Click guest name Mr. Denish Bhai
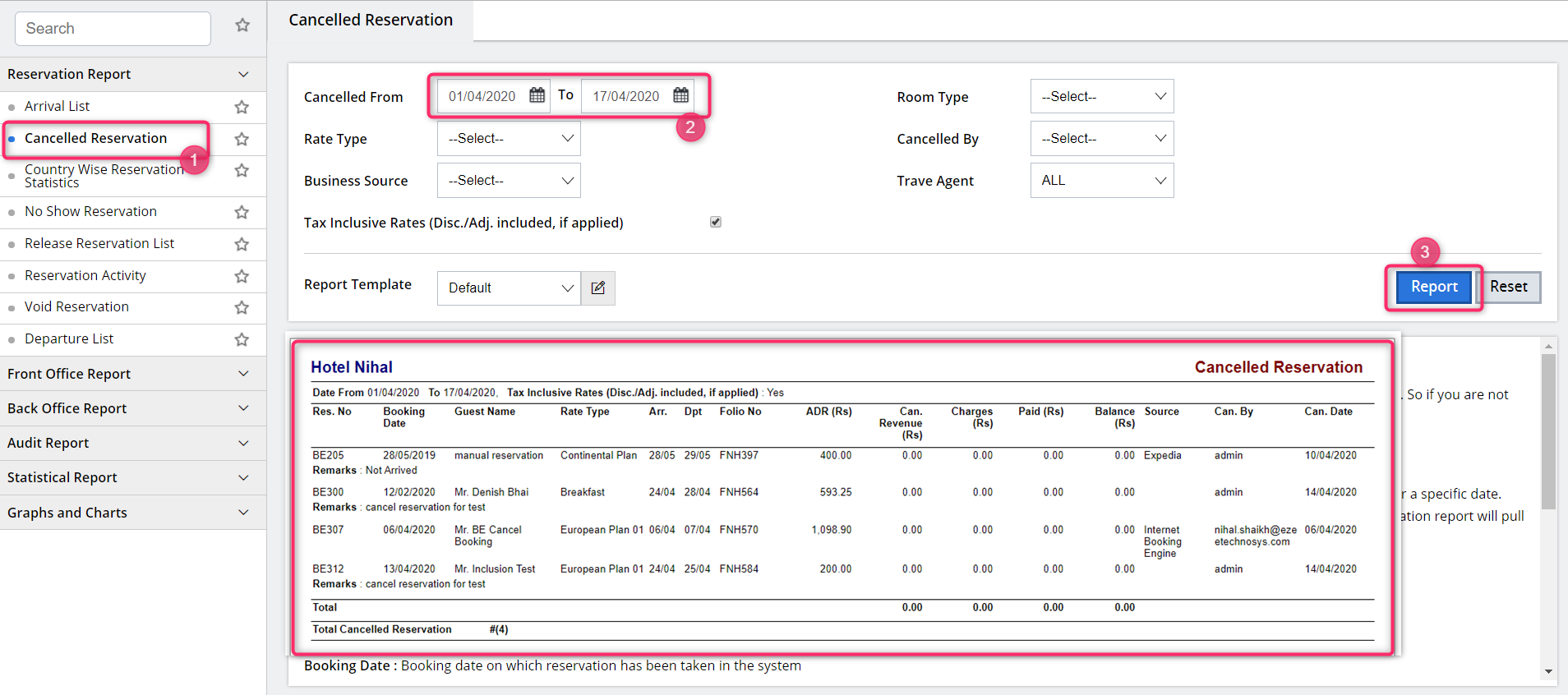The height and width of the screenshot is (695, 1568). tap(491, 492)
